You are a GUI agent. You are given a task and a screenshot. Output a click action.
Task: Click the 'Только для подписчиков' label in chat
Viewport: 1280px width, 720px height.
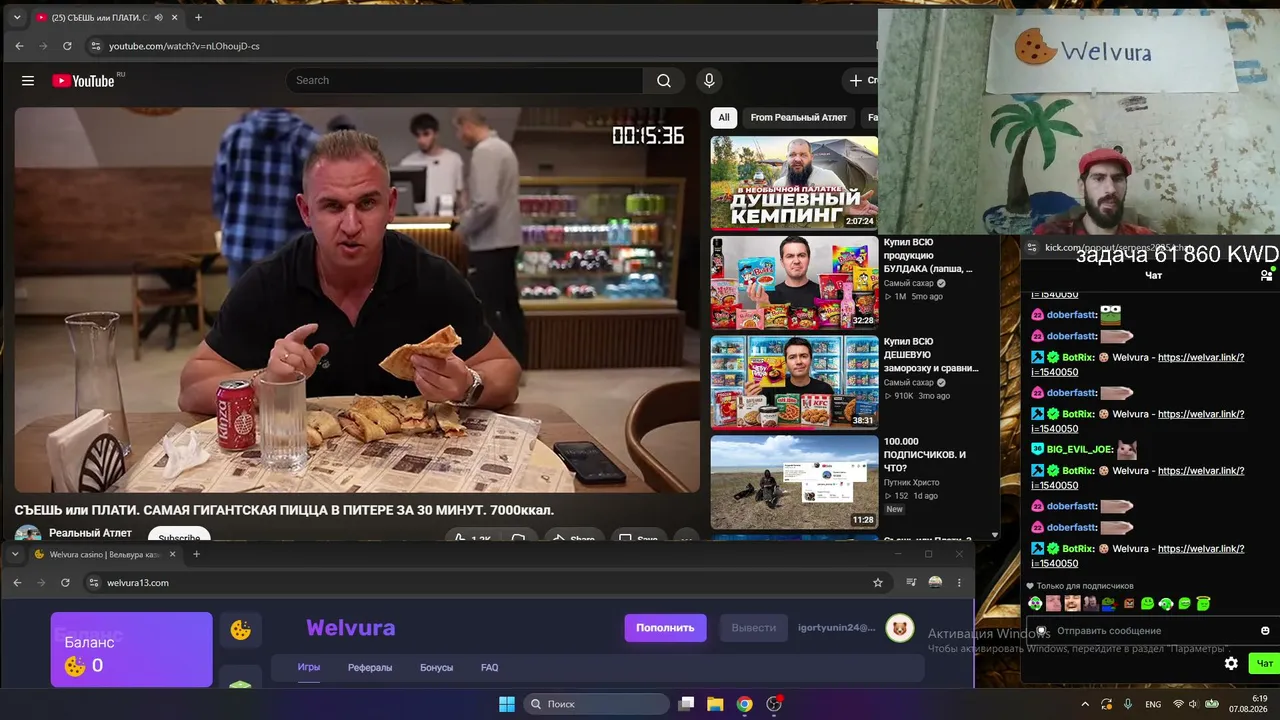1085,586
